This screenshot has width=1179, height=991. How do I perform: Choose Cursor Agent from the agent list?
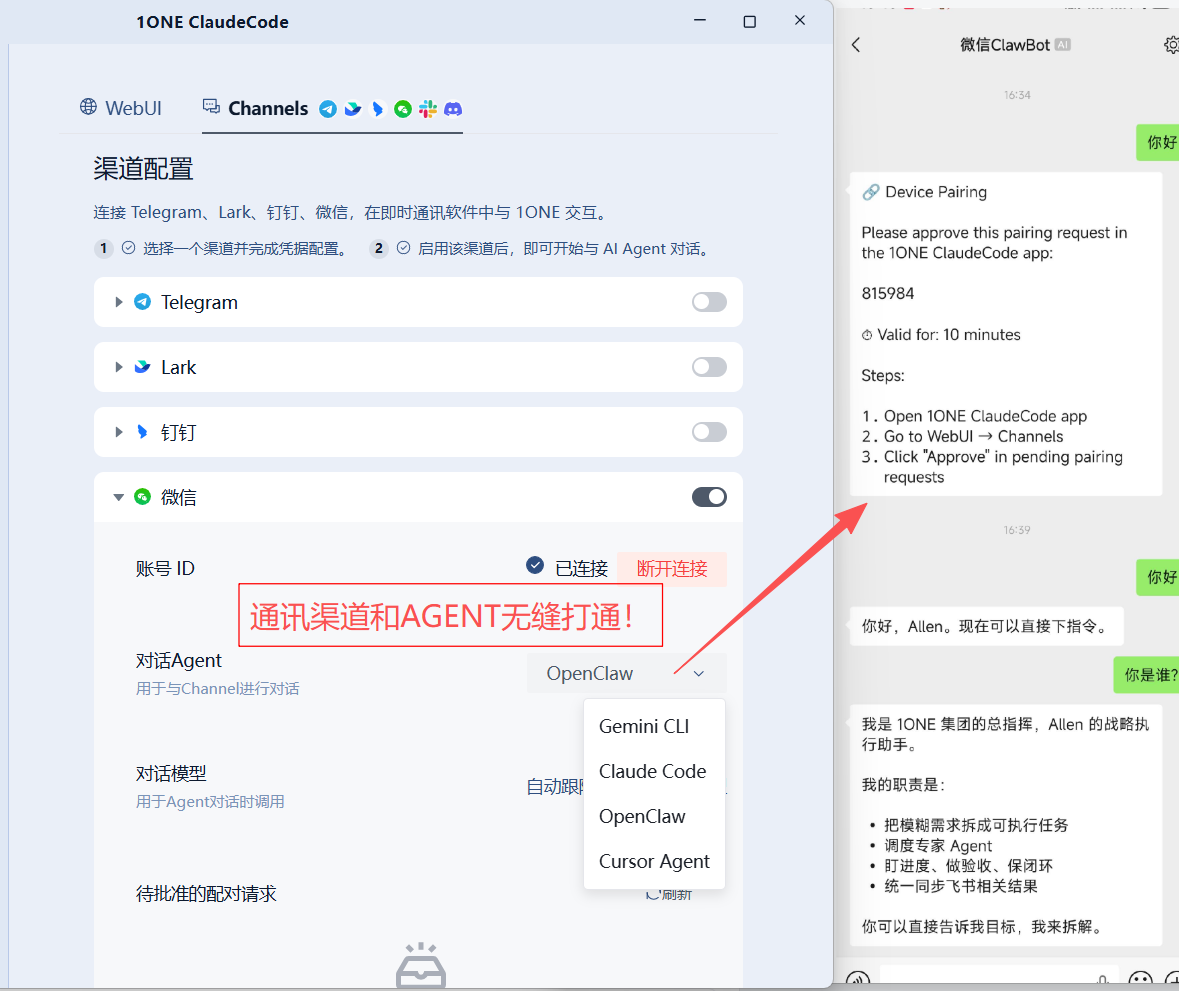[x=654, y=862]
